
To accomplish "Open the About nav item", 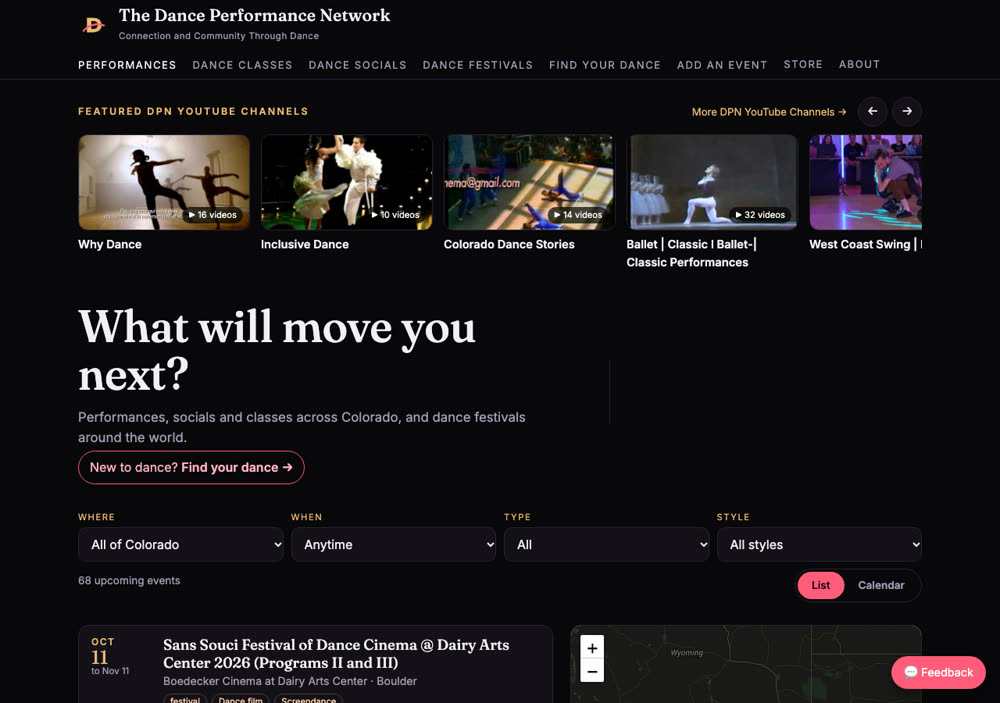I will [859, 64].
